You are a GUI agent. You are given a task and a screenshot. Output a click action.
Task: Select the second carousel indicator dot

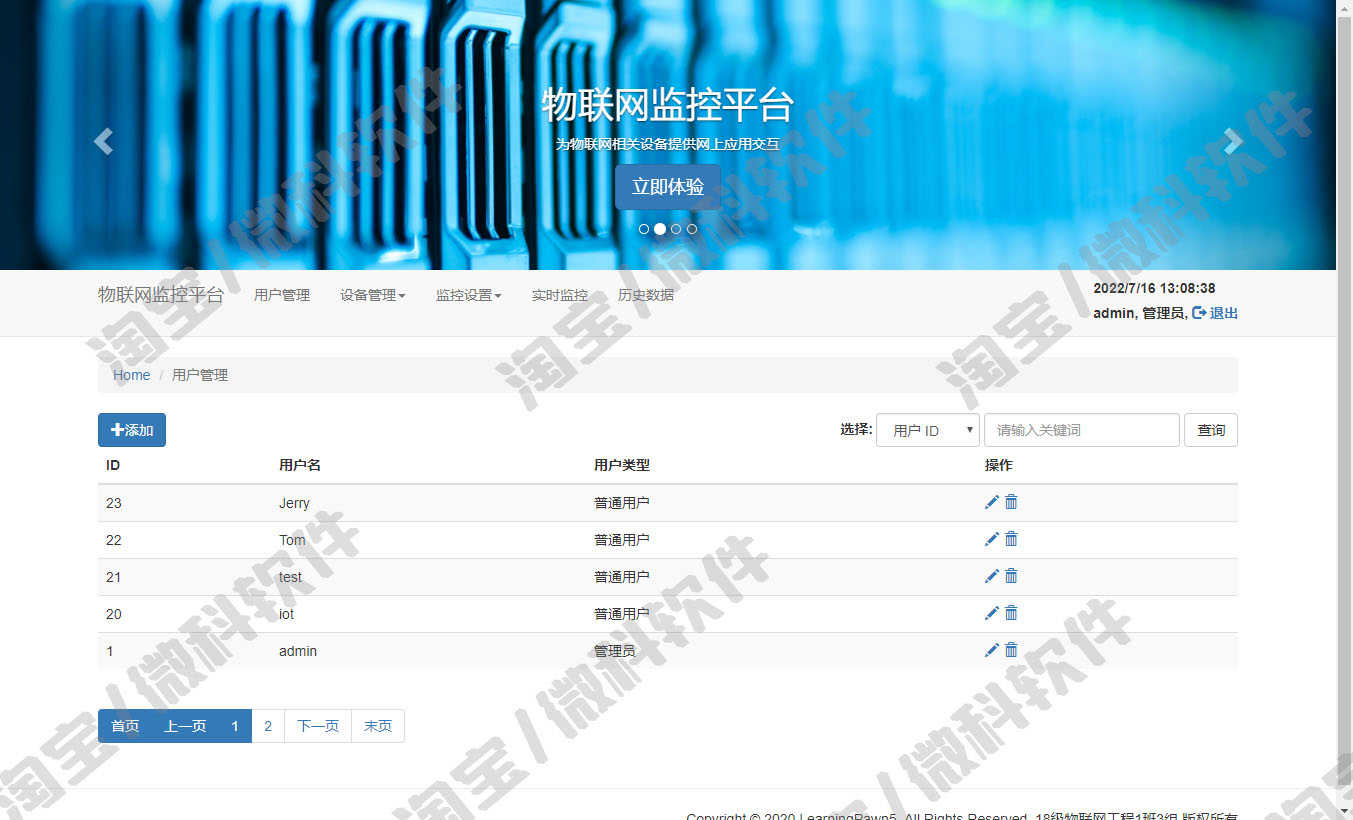[660, 229]
